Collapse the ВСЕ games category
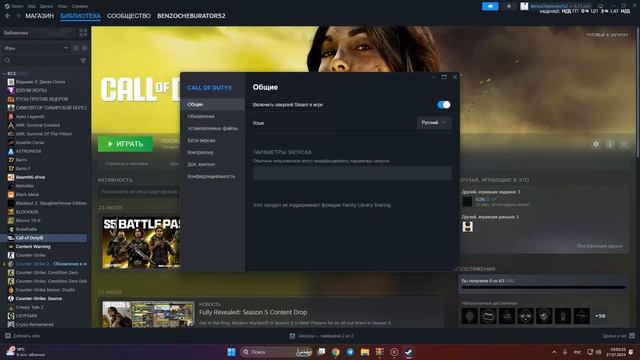640x360 pixels. pos(4,73)
